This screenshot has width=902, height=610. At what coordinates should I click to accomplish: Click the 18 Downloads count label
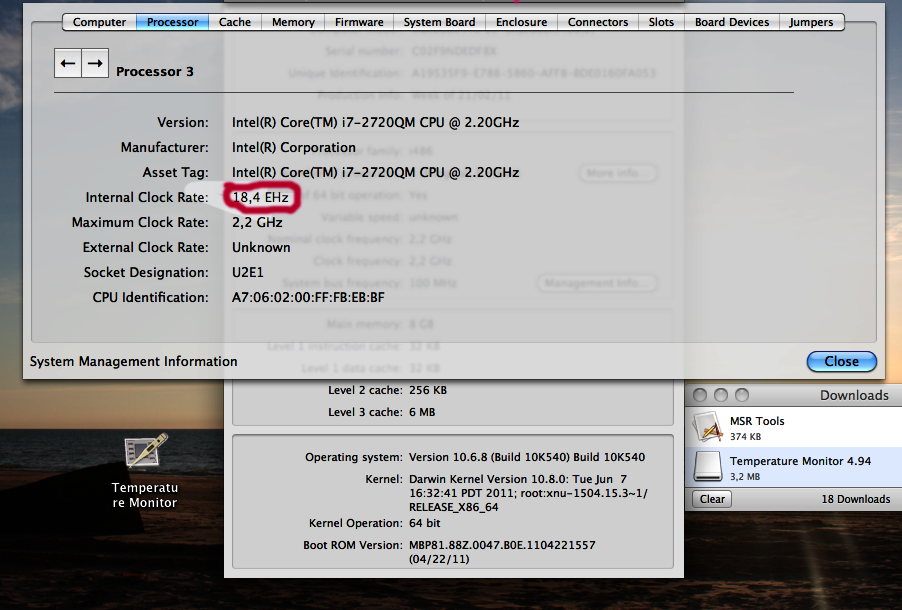tap(855, 499)
